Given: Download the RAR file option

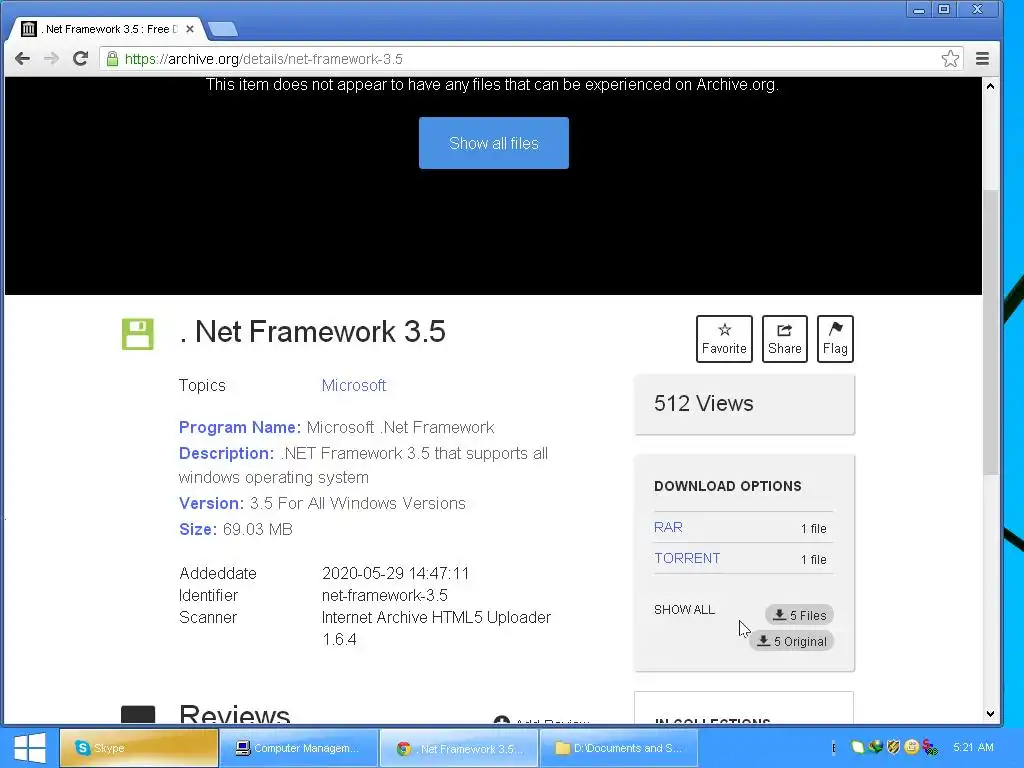Looking at the screenshot, I should pos(668,527).
